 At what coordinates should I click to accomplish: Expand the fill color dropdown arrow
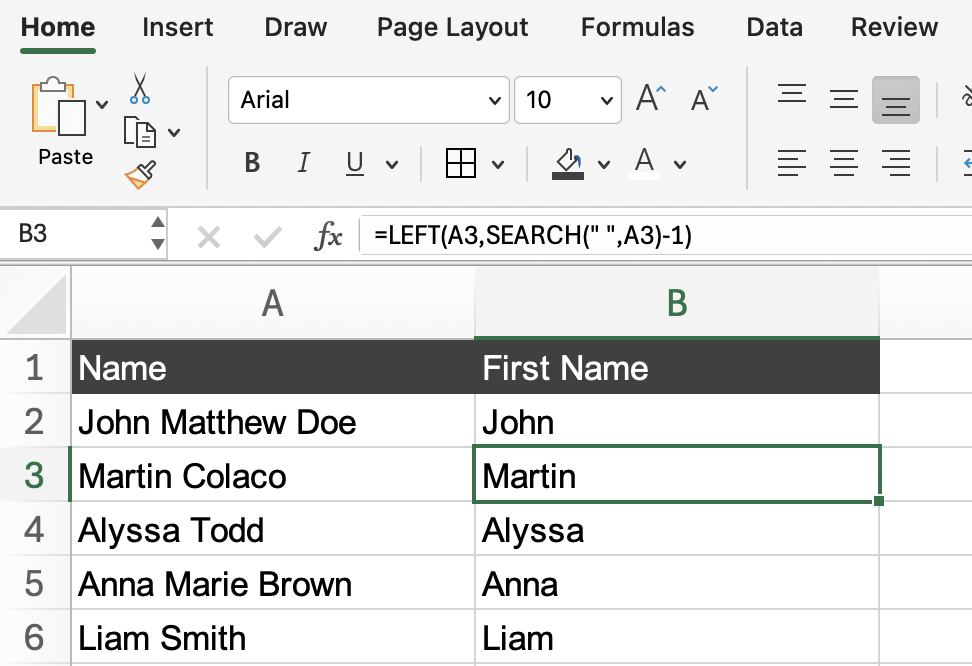tap(603, 164)
